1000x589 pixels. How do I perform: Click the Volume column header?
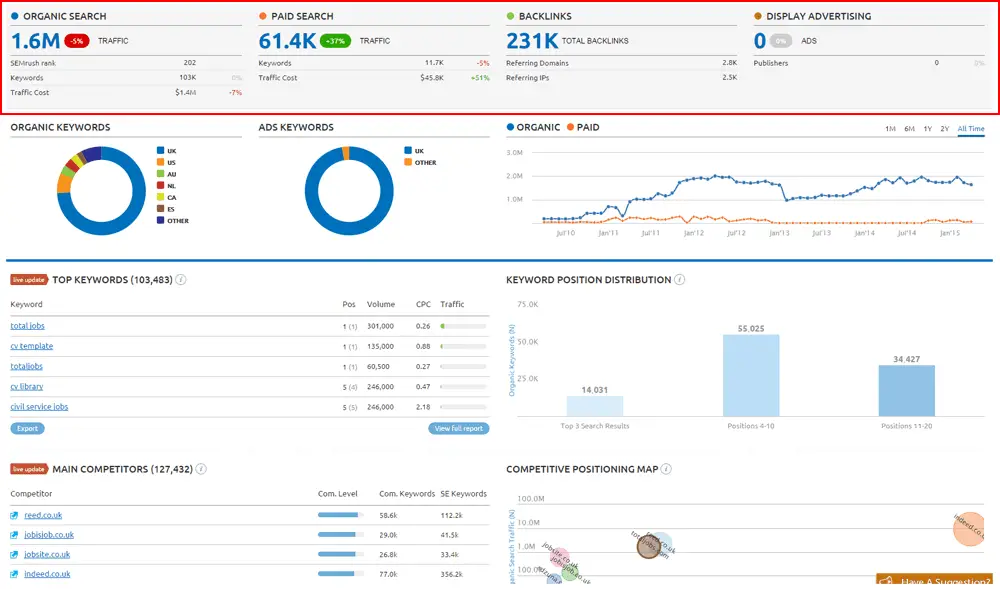coord(381,305)
